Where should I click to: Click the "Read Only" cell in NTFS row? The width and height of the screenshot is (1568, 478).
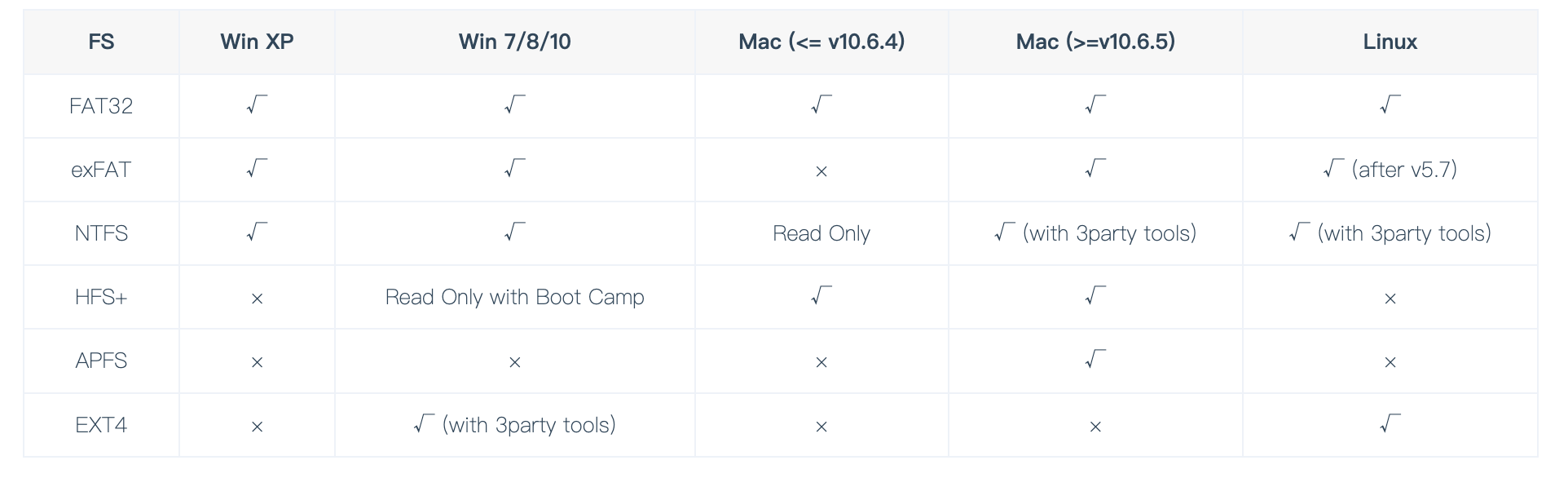tap(821, 233)
